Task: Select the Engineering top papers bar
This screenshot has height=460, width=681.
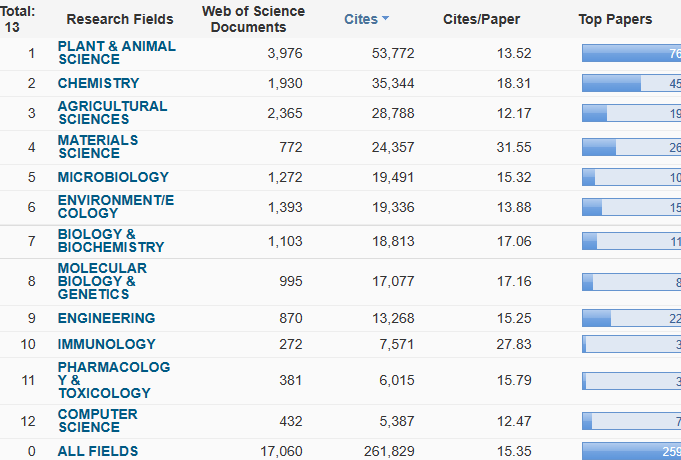Action: click(x=630, y=318)
